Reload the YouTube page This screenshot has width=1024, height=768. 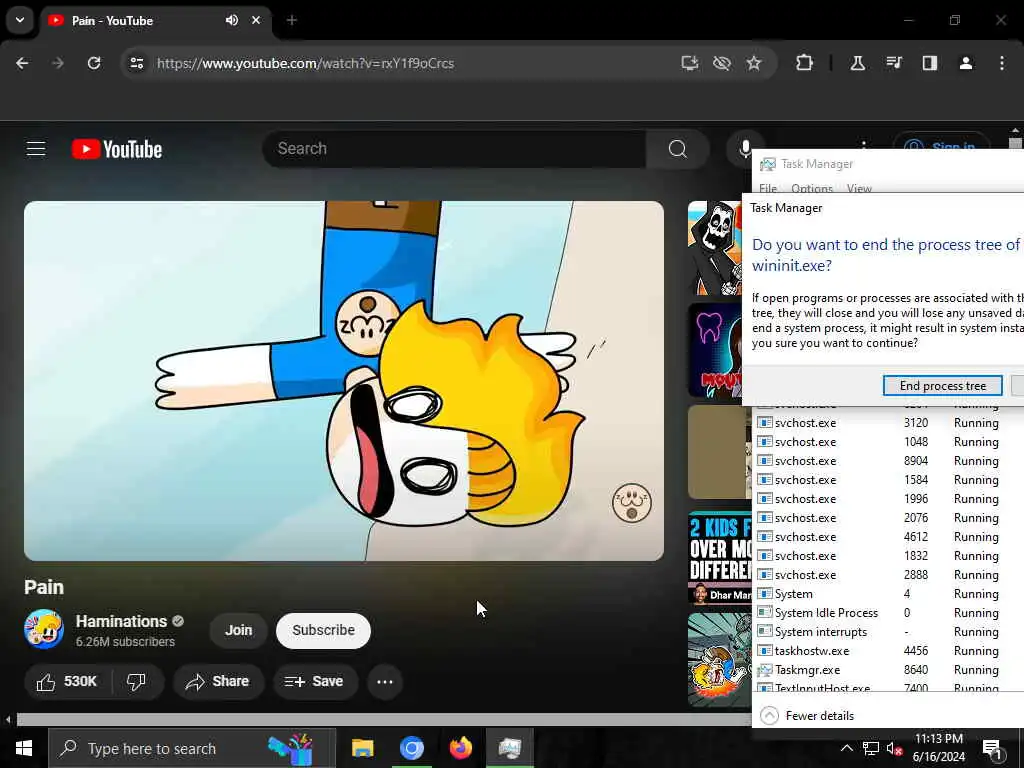pos(94,63)
